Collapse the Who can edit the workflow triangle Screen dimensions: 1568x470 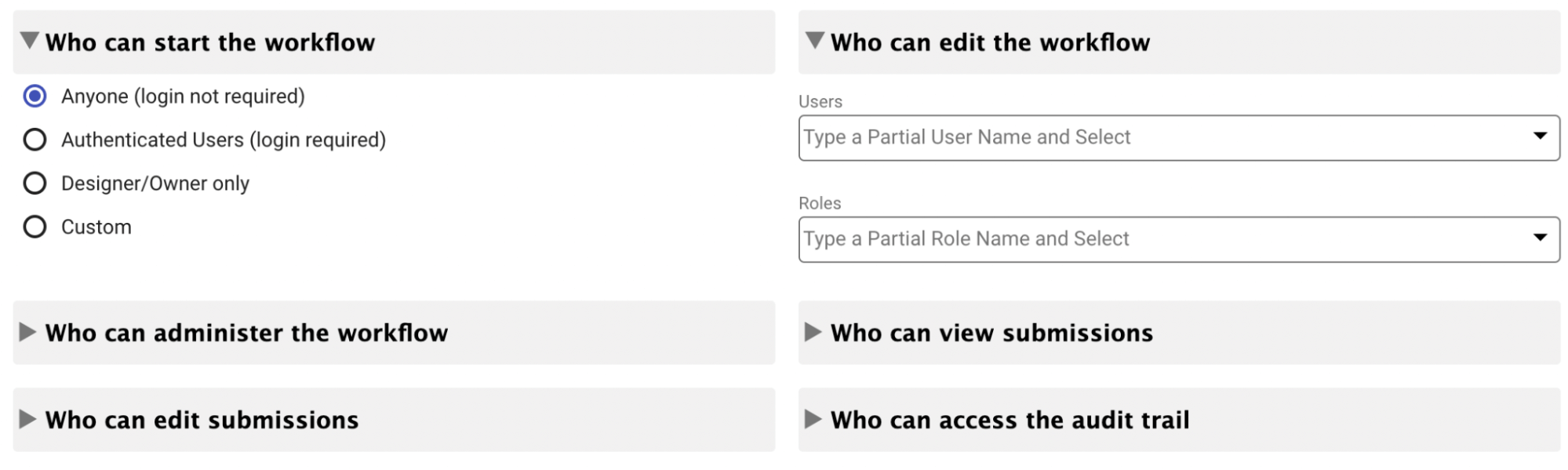pos(815,40)
